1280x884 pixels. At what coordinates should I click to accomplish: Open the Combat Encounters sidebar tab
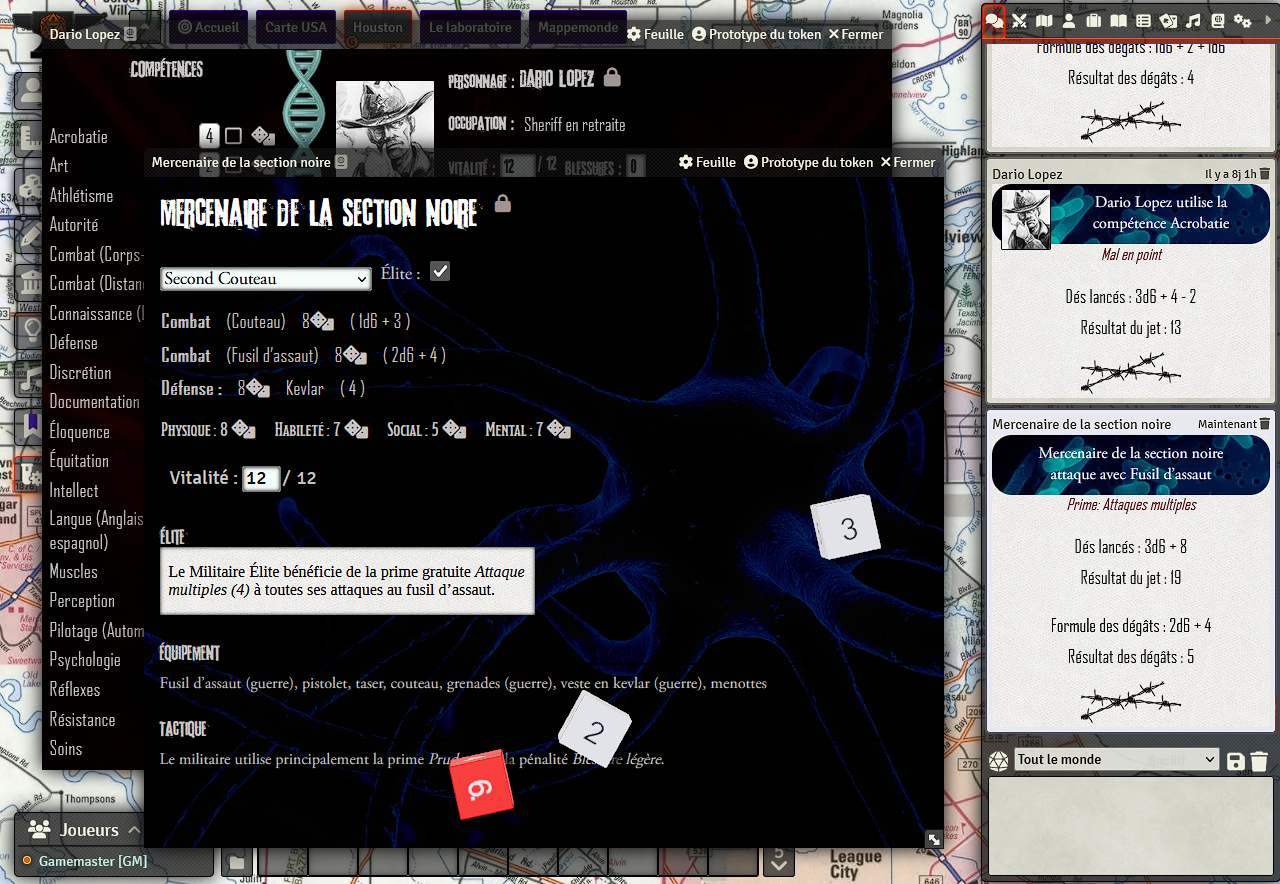1019,20
